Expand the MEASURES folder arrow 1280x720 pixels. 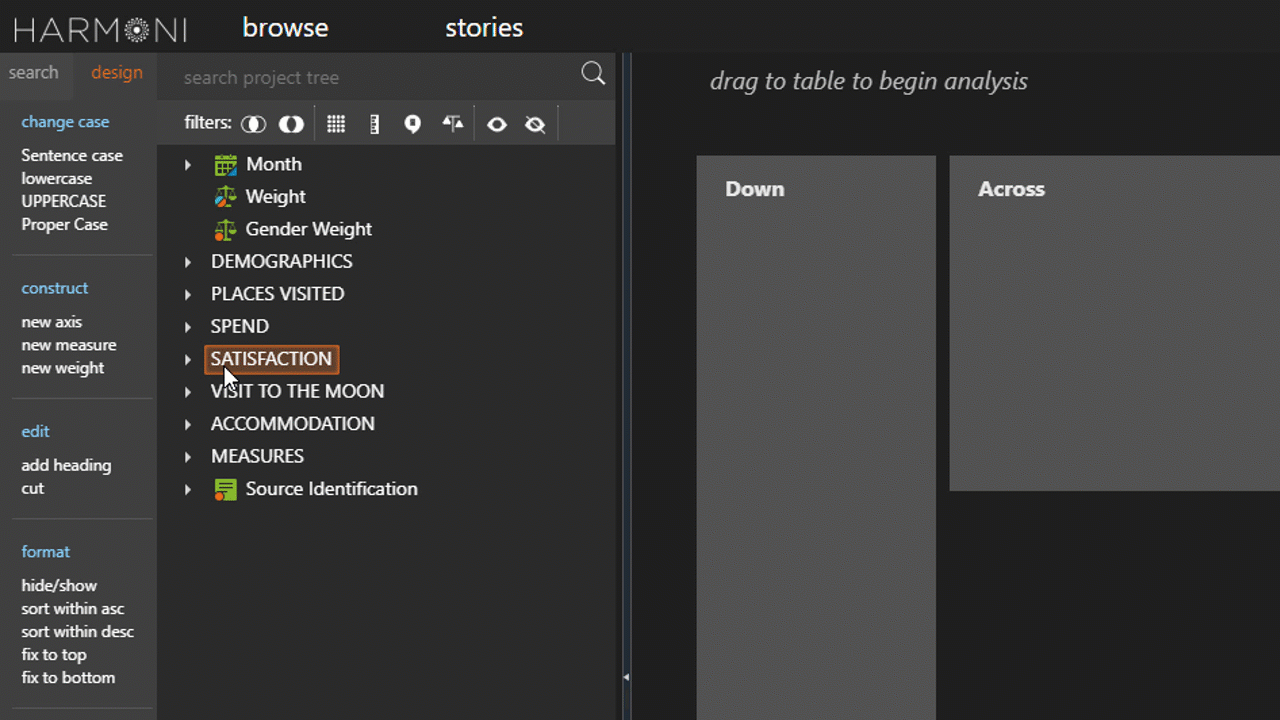tap(188, 457)
